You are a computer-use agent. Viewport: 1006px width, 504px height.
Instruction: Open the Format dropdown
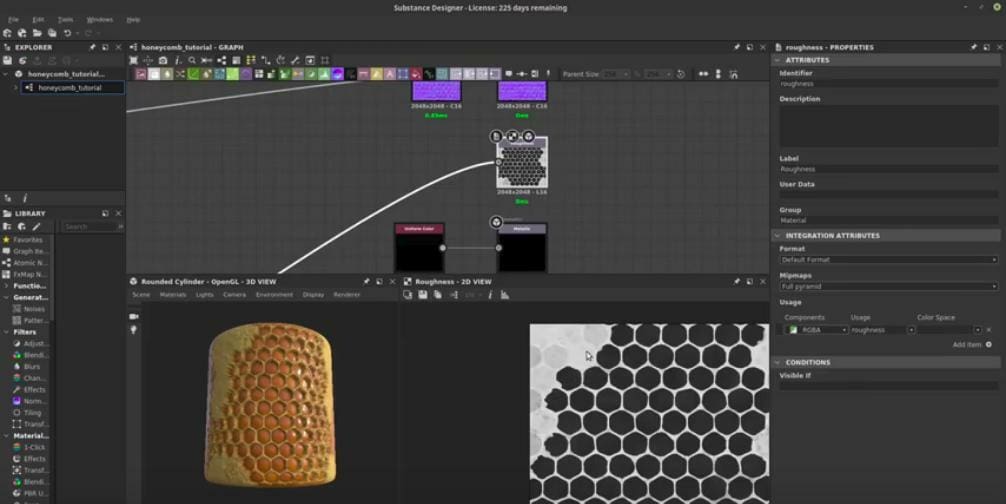point(889,260)
